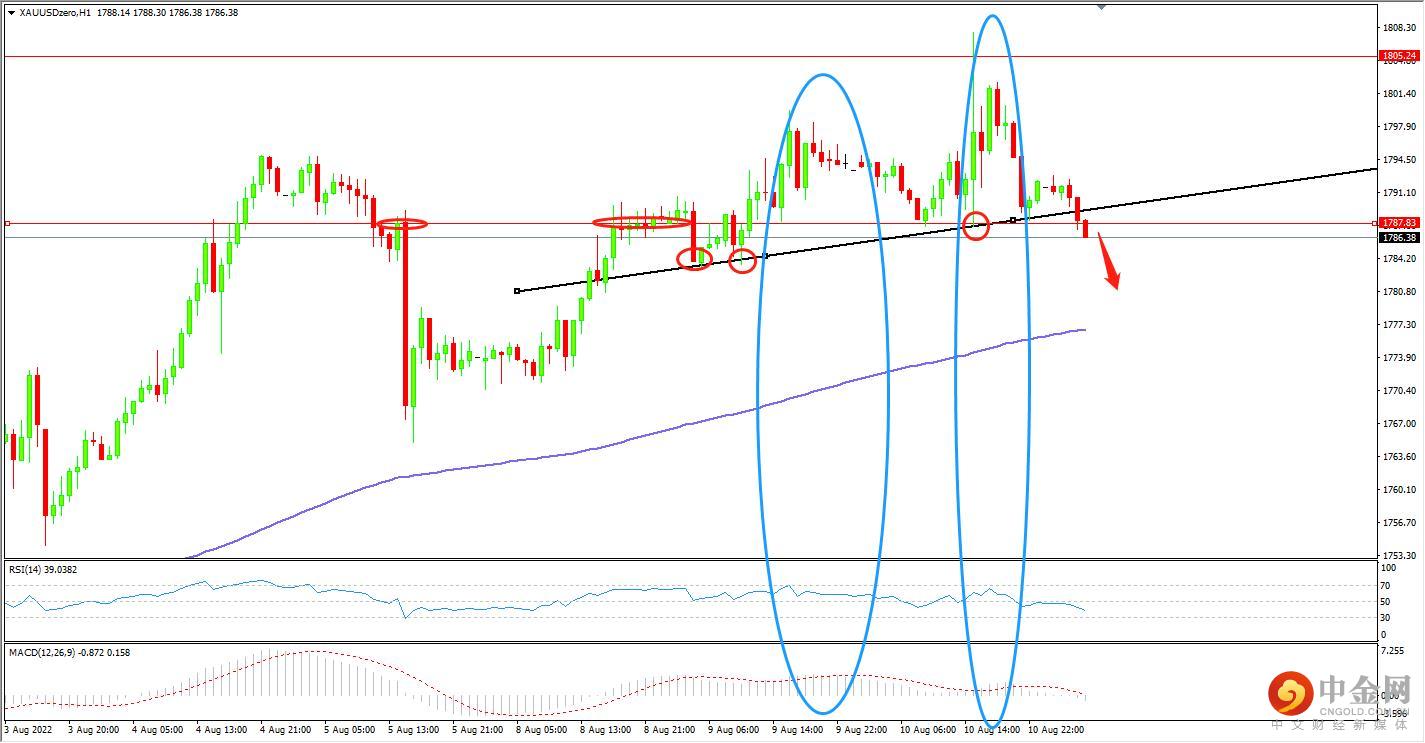This screenshot has width=1425, height=743.
Task: Click price scale value 1756.70
Action: pos(1397,523)
